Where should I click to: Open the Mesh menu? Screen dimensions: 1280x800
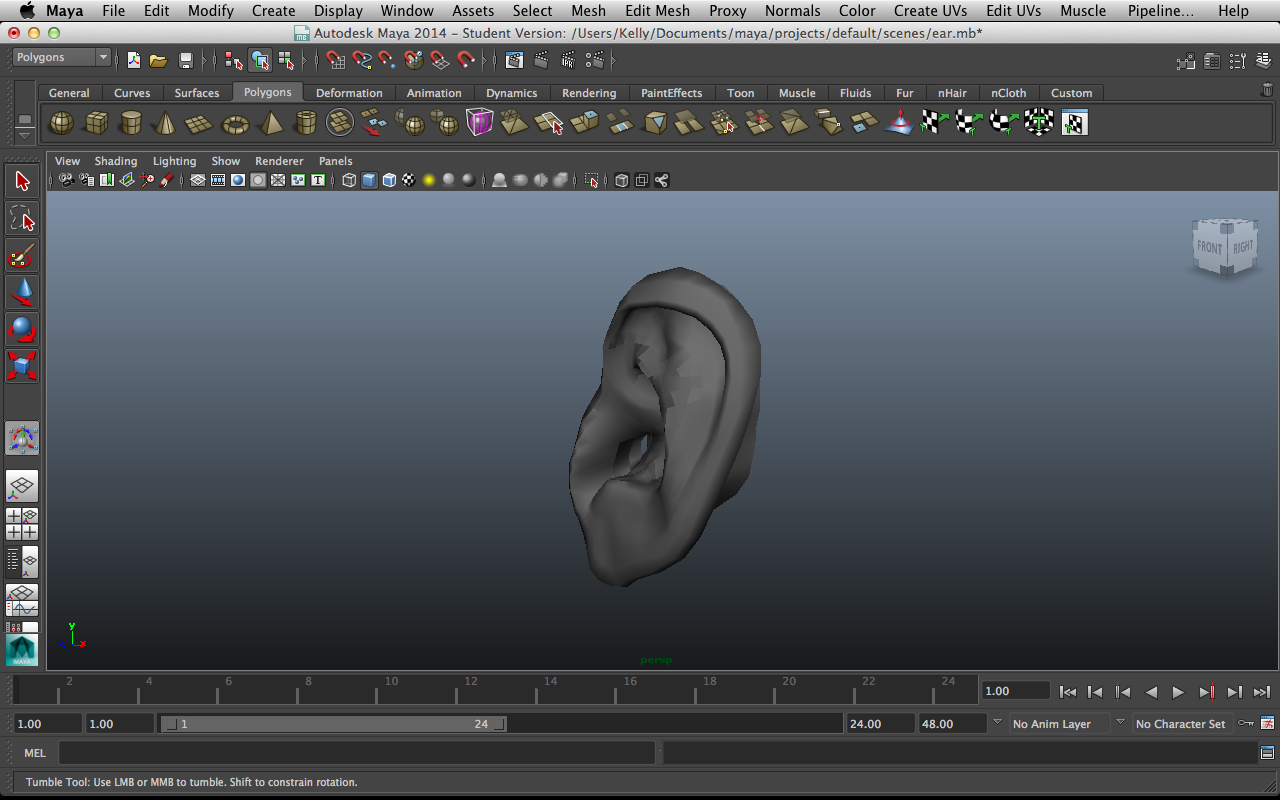(x=588, y=10)
